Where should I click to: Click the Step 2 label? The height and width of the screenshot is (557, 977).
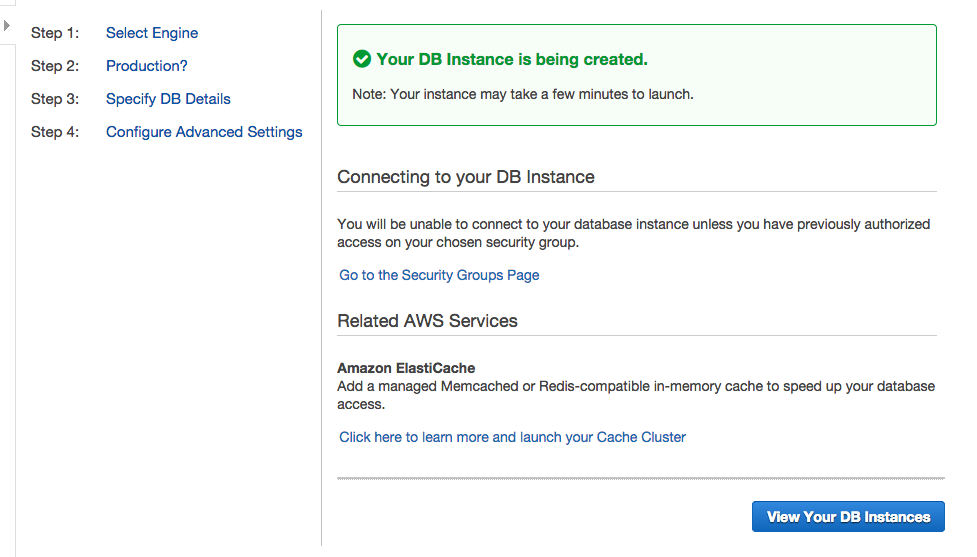click(x=55, y=66)
